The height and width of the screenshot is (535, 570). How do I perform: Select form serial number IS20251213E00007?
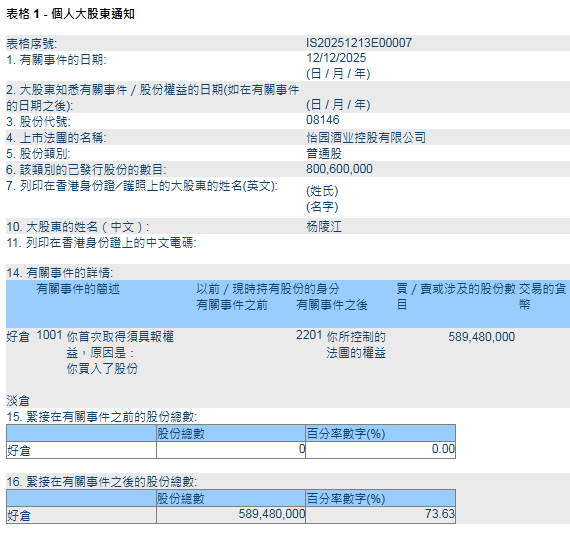pyautogui.click(x=359, y=43)
